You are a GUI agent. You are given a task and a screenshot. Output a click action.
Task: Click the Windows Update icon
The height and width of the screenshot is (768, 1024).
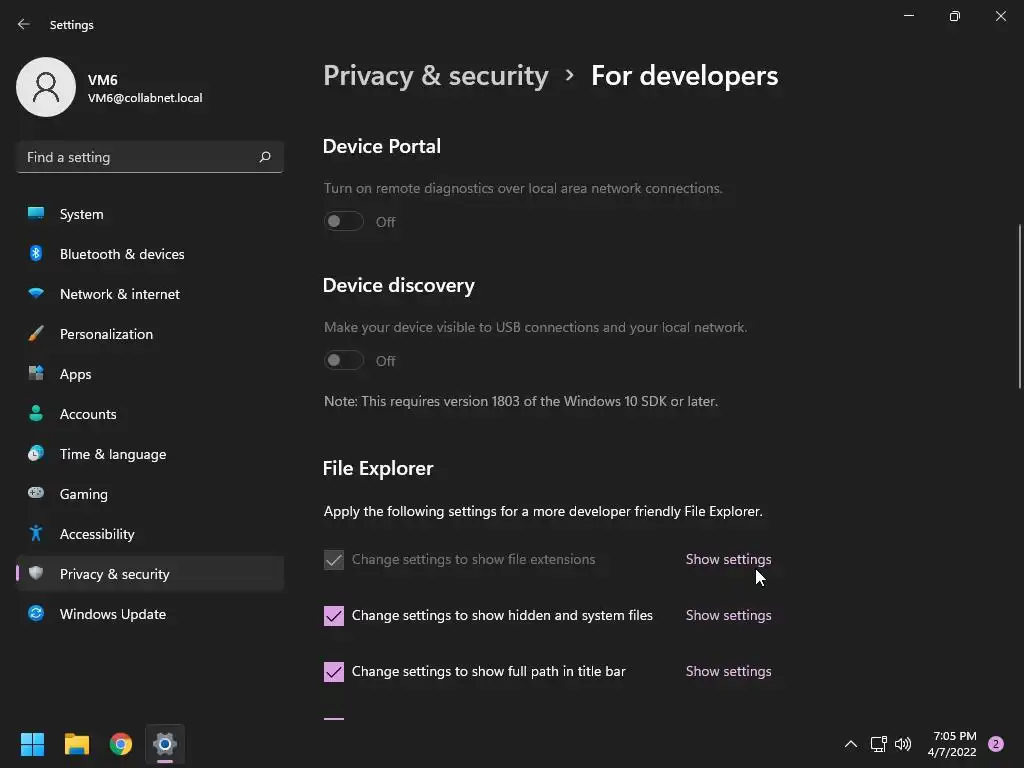(x=36, y=614)
